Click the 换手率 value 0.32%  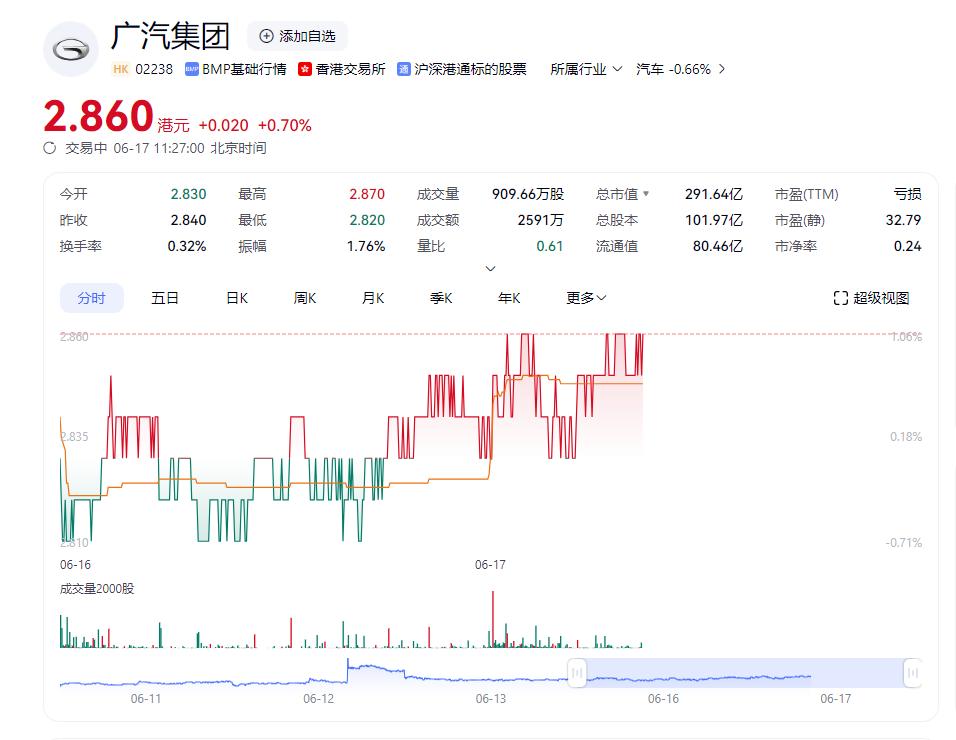[187, 246]
